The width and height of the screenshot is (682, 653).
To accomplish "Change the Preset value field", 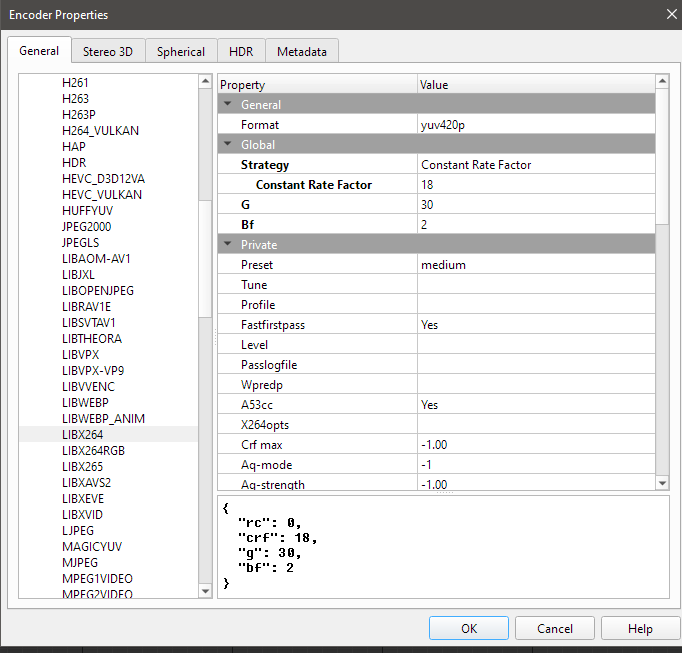I will pyautogui.click(x=535, y=265).
